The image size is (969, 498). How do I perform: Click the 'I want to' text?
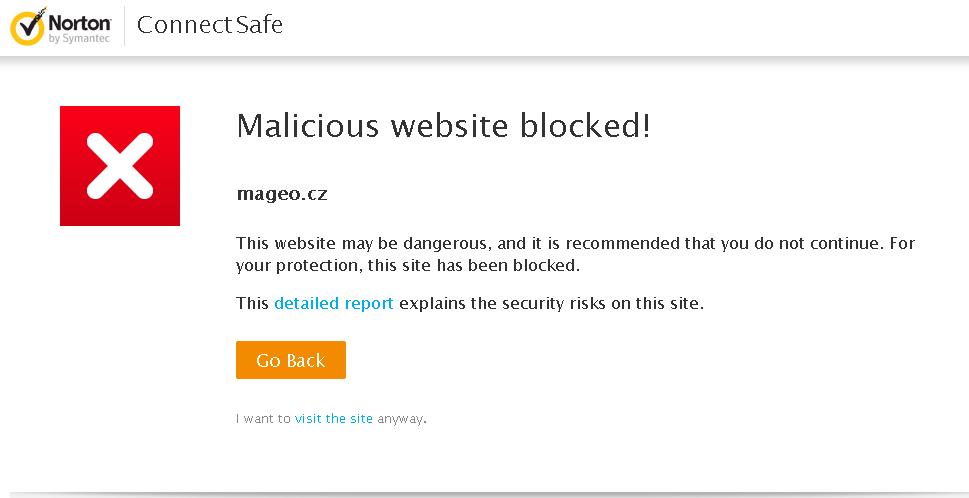click(x=263, y=418)
